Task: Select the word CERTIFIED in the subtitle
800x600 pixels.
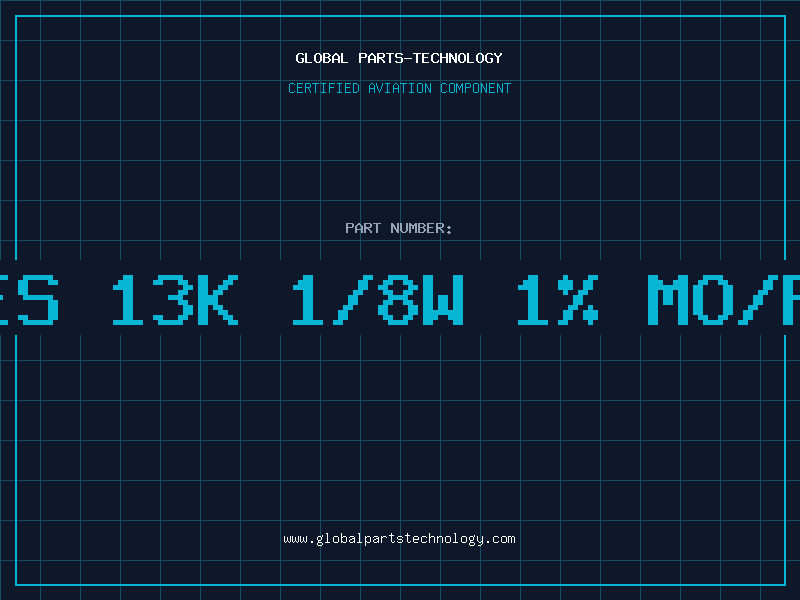Action: 324,88
